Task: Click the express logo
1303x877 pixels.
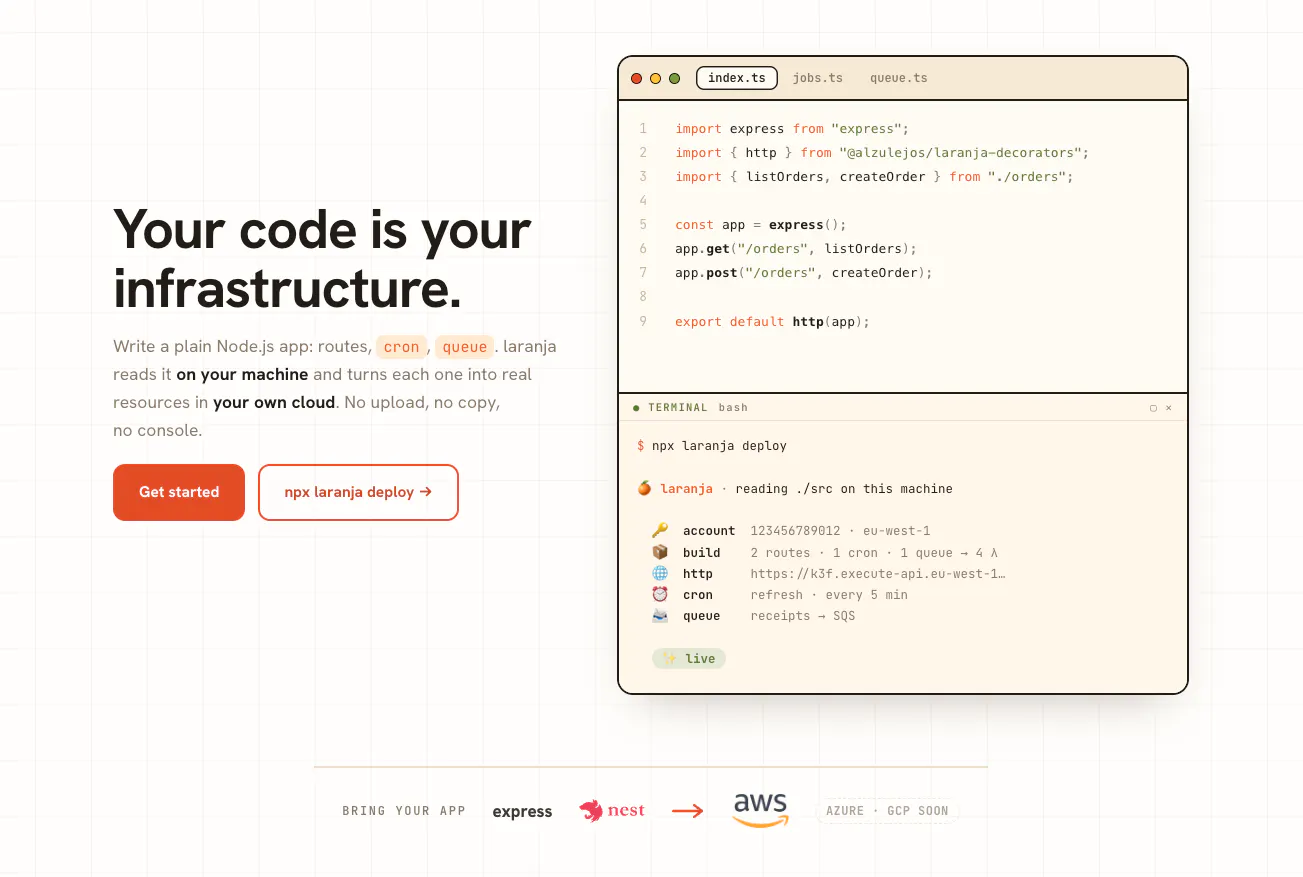Action: click(522, 811)
